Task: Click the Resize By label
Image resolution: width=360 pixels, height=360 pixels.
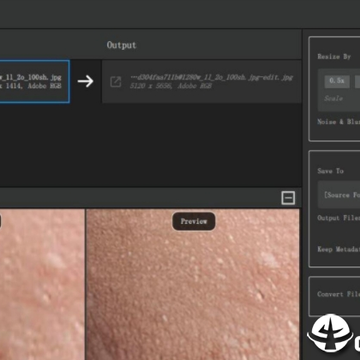Action: point(334,57)
